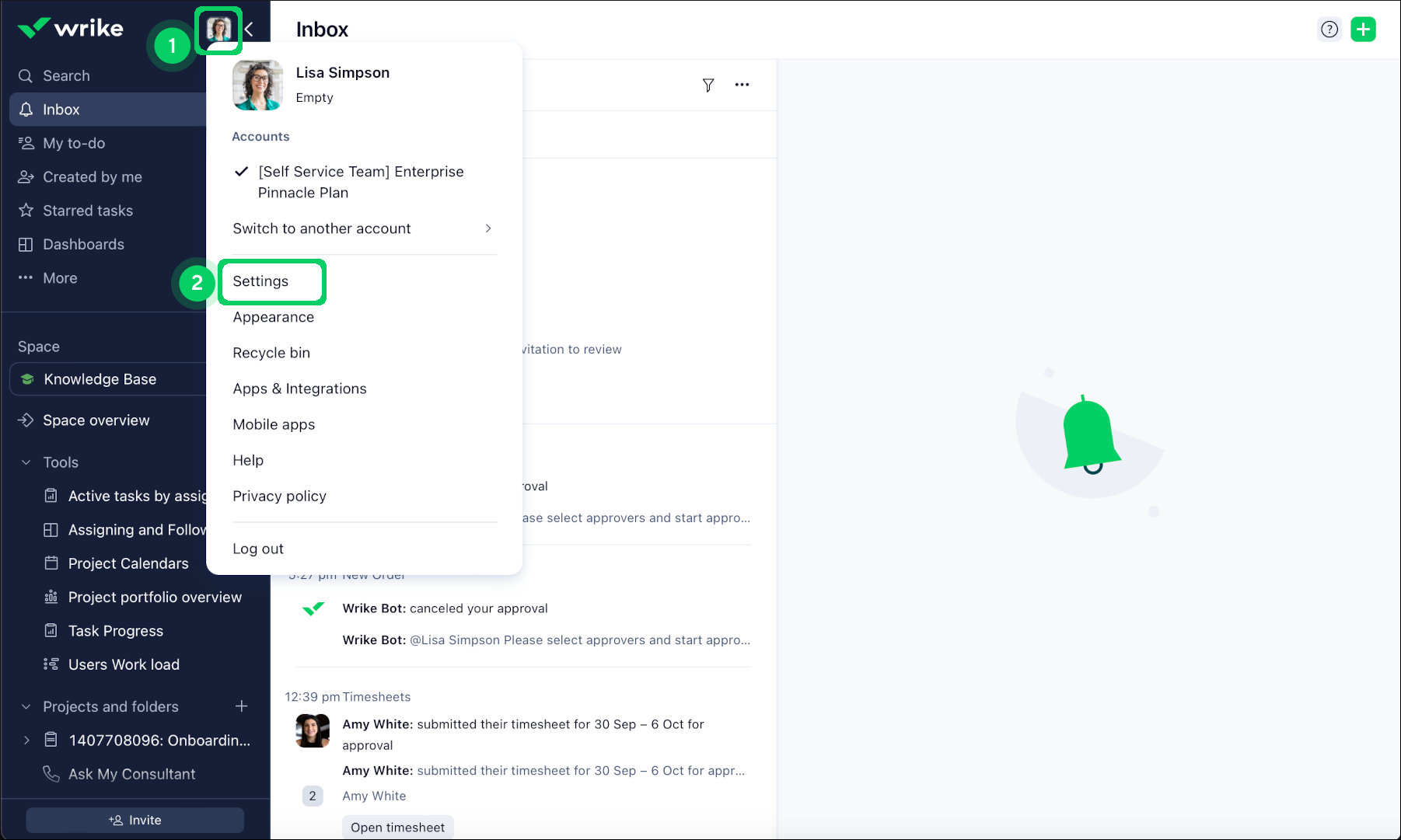Image resolution: width=1401 pixels, height=840 pixels.
Task: Choose the Appearance menu item
Action: click(x=273, y=317)
